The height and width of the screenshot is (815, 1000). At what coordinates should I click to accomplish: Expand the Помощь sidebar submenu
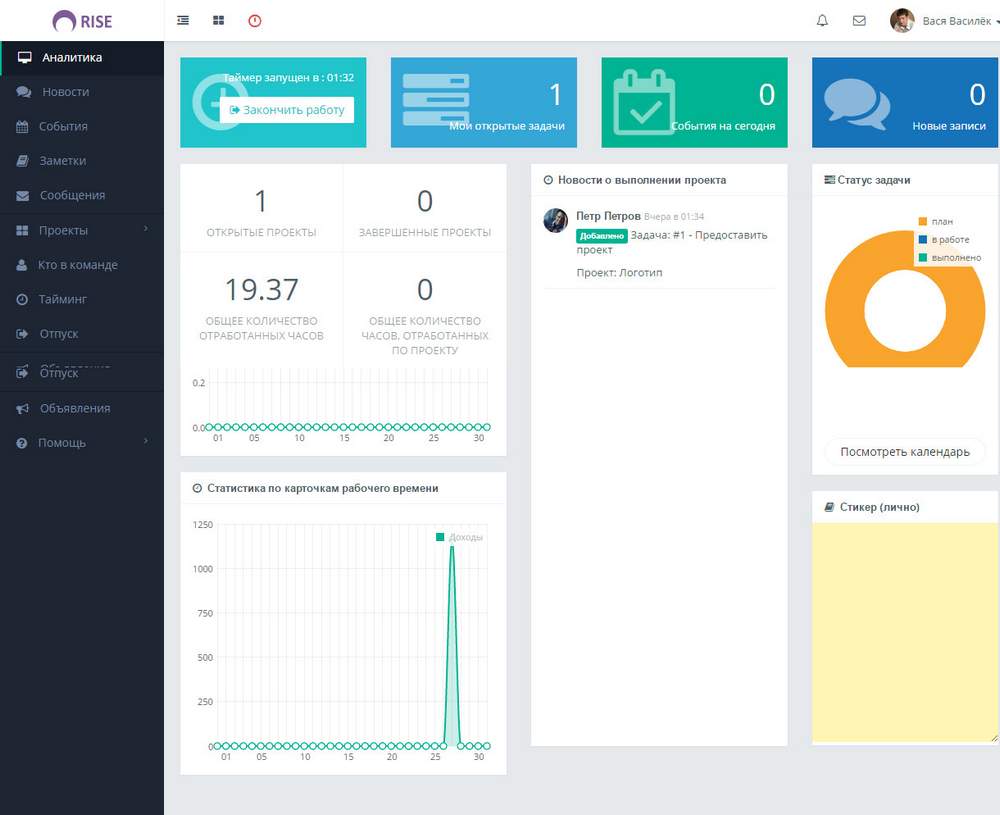coord(82,442)
